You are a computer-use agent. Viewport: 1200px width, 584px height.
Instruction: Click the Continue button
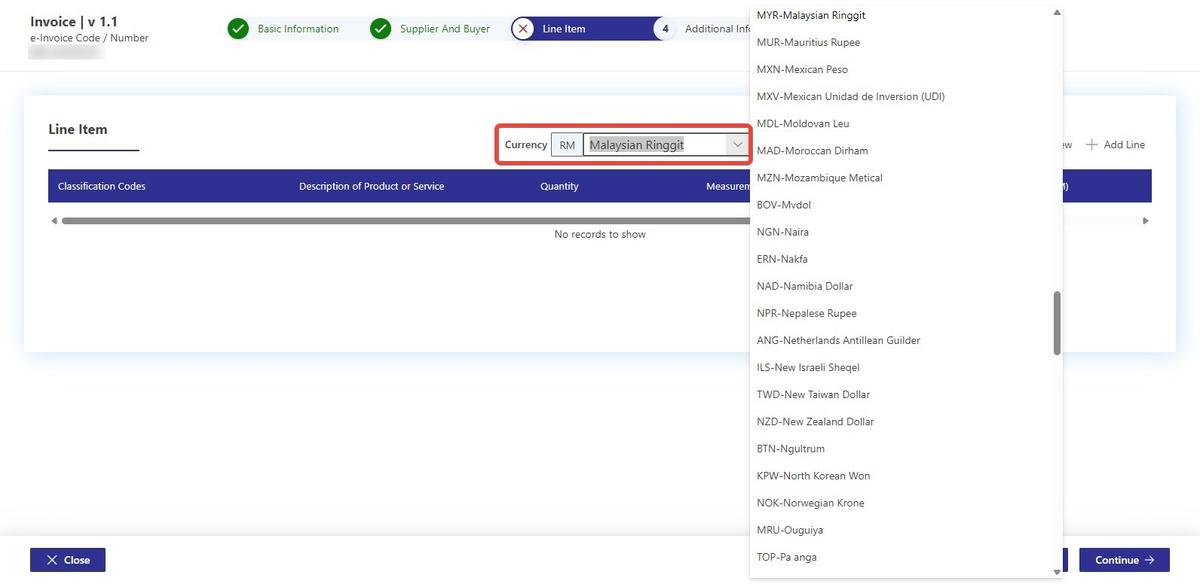(x=1124, y=560)
